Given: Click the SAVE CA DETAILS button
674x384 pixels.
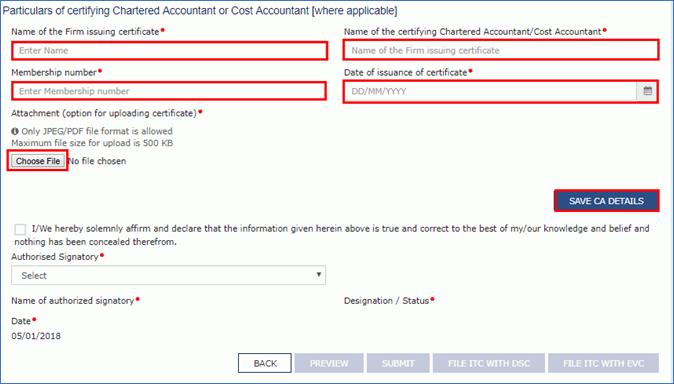Looking at the screenshot, I should (x=607, y=201).
